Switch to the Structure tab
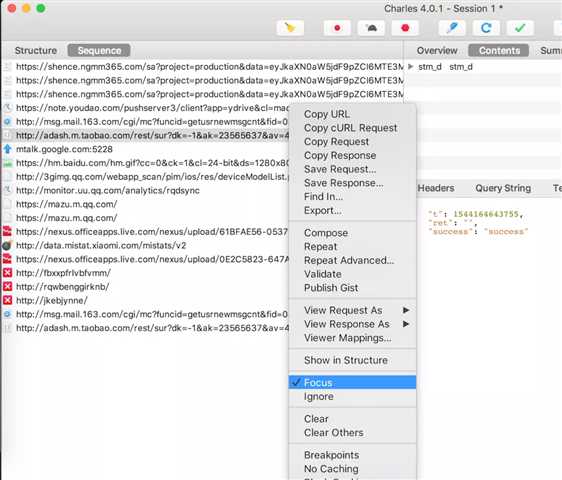Viewport: 562px width, 480px height. point(35,51)
